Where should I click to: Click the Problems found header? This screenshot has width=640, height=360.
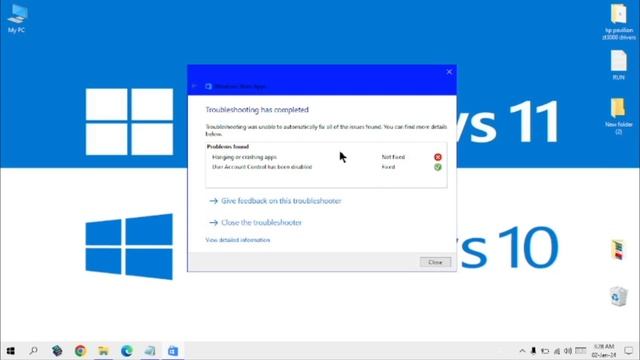[x=228, y=147]
